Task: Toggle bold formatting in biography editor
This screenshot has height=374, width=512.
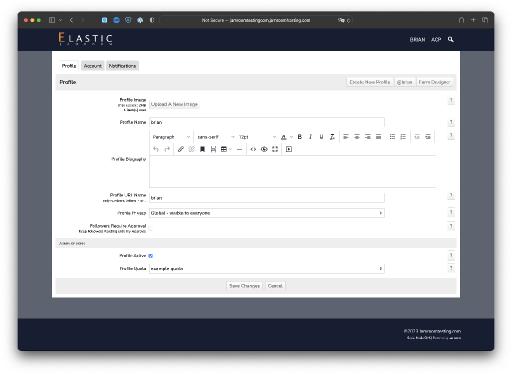Action: tap(300, 137)
